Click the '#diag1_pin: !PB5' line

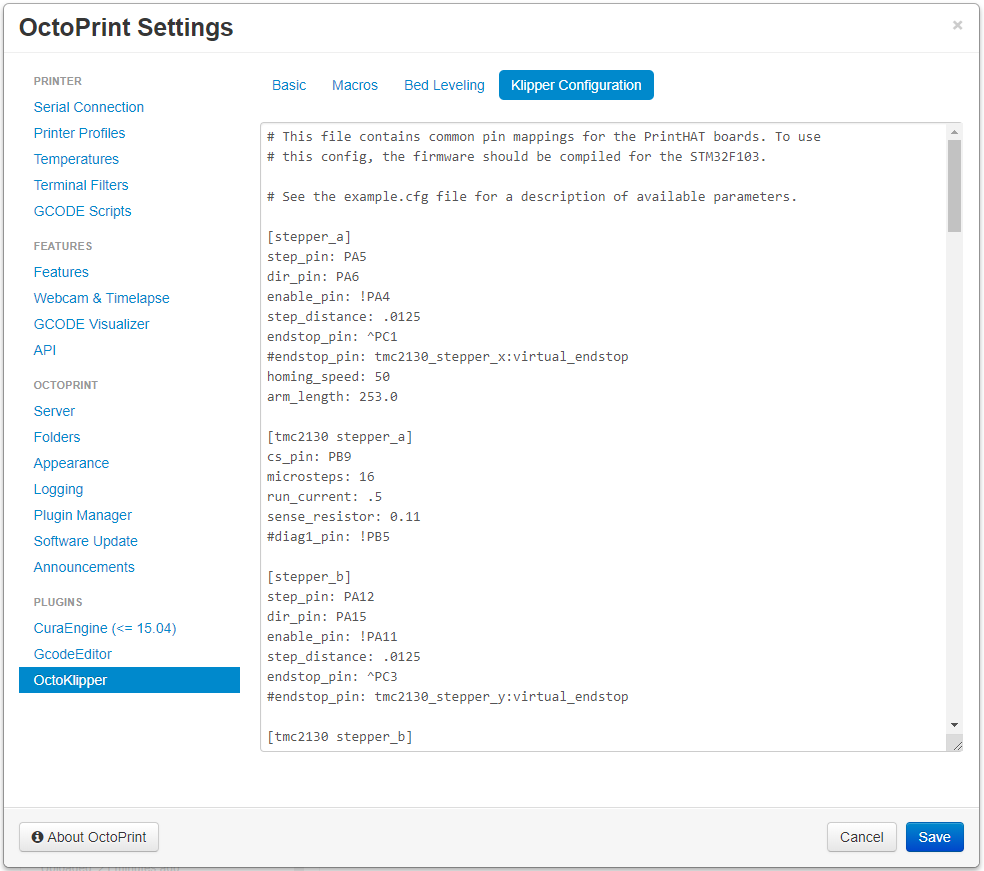coord(328,537)
